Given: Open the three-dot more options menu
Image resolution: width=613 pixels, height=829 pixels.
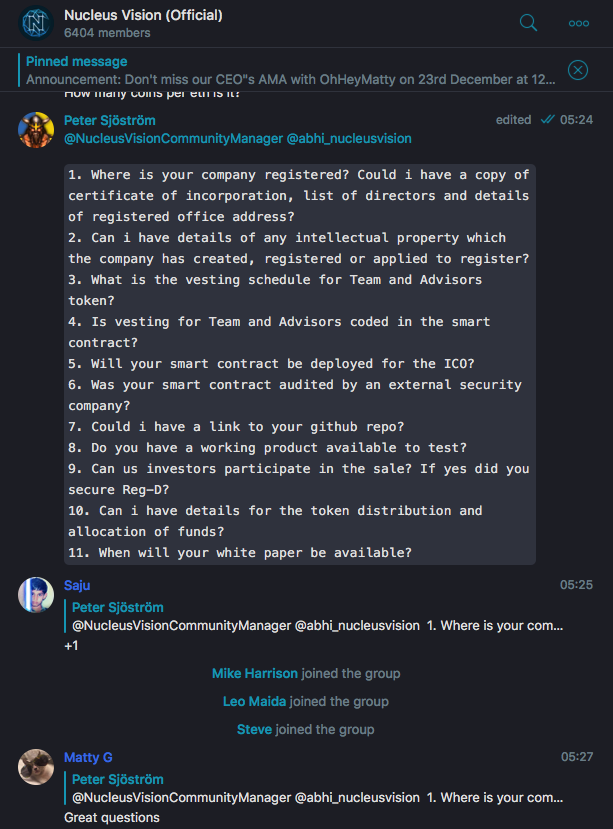Looking at the screenshot, I should [x=579, y=23].
